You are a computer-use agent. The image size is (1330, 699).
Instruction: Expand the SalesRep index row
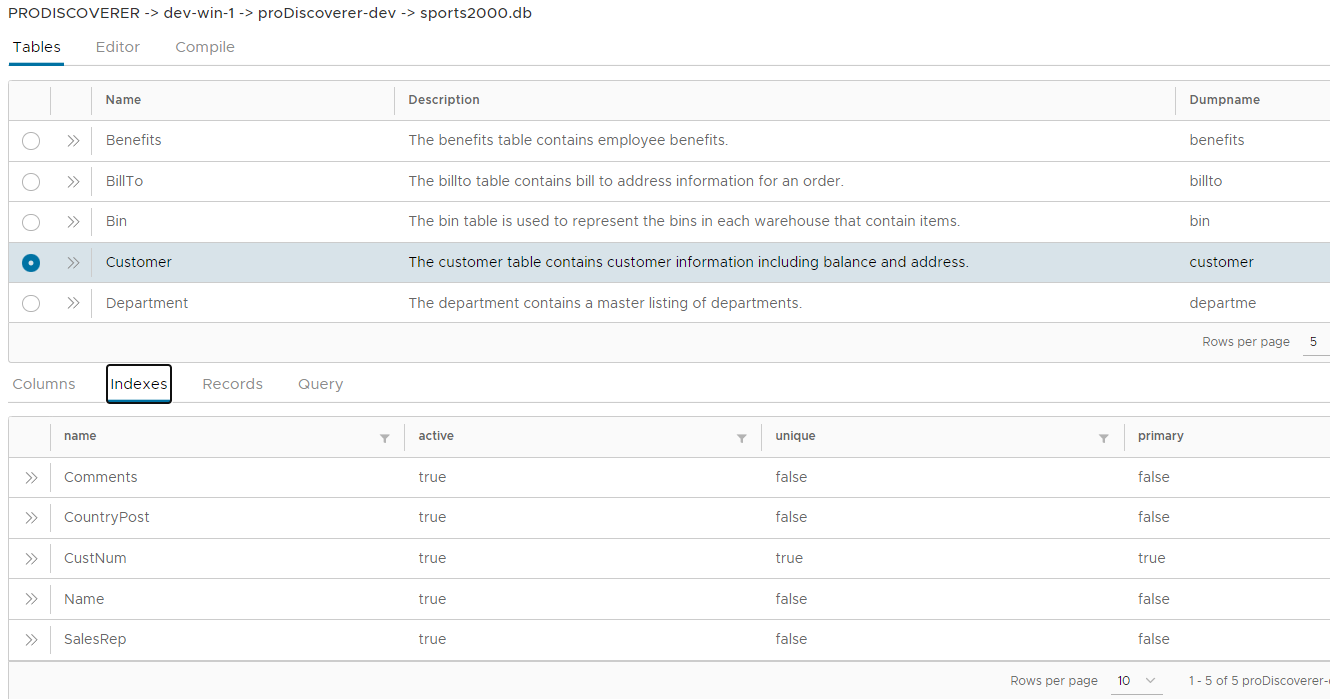pyautogui.click(x=31, y=639)
